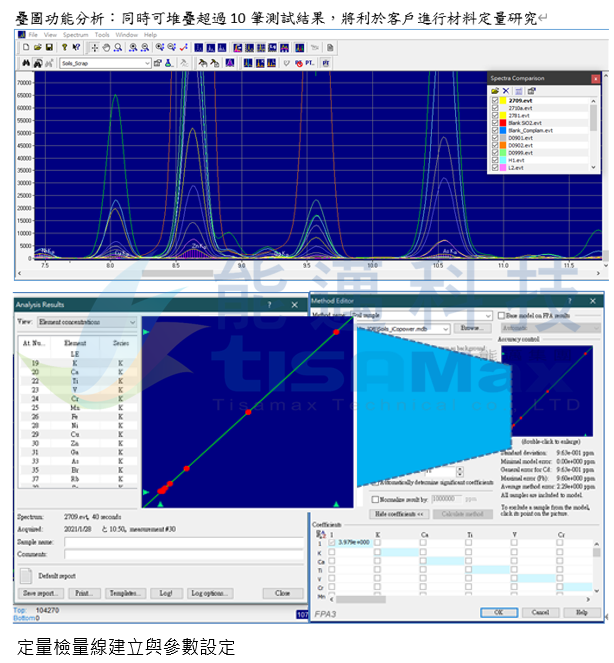Select the magnifier zoom region tool
Screen dimensions: 614x663
118,47
